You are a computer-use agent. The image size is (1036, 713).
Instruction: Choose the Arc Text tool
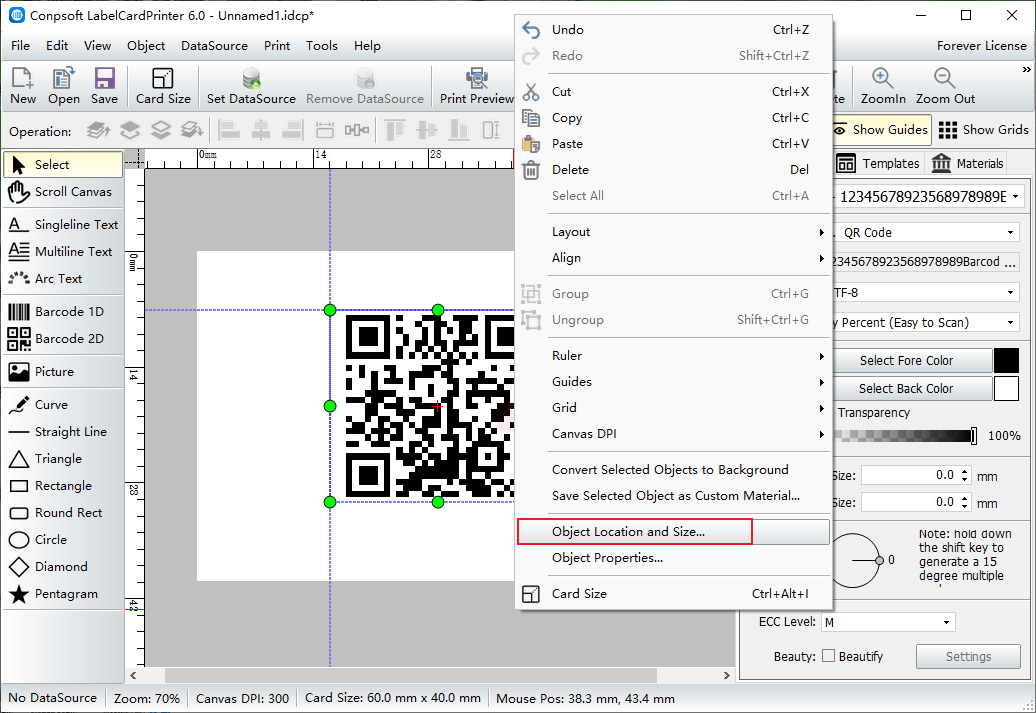click(x=63, y=279)
